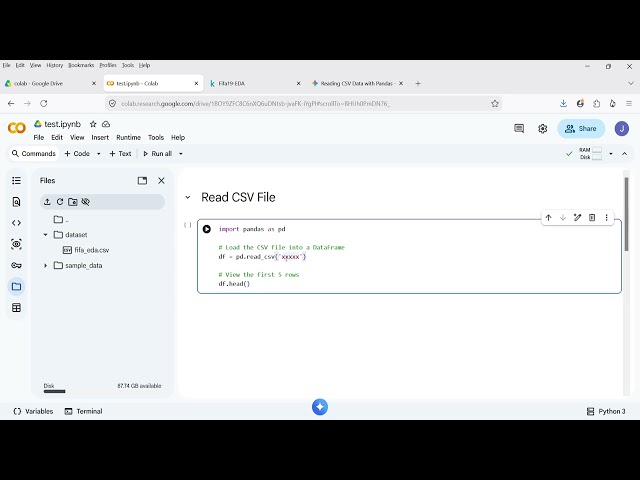Open the secrets key icon

(16, 265)
